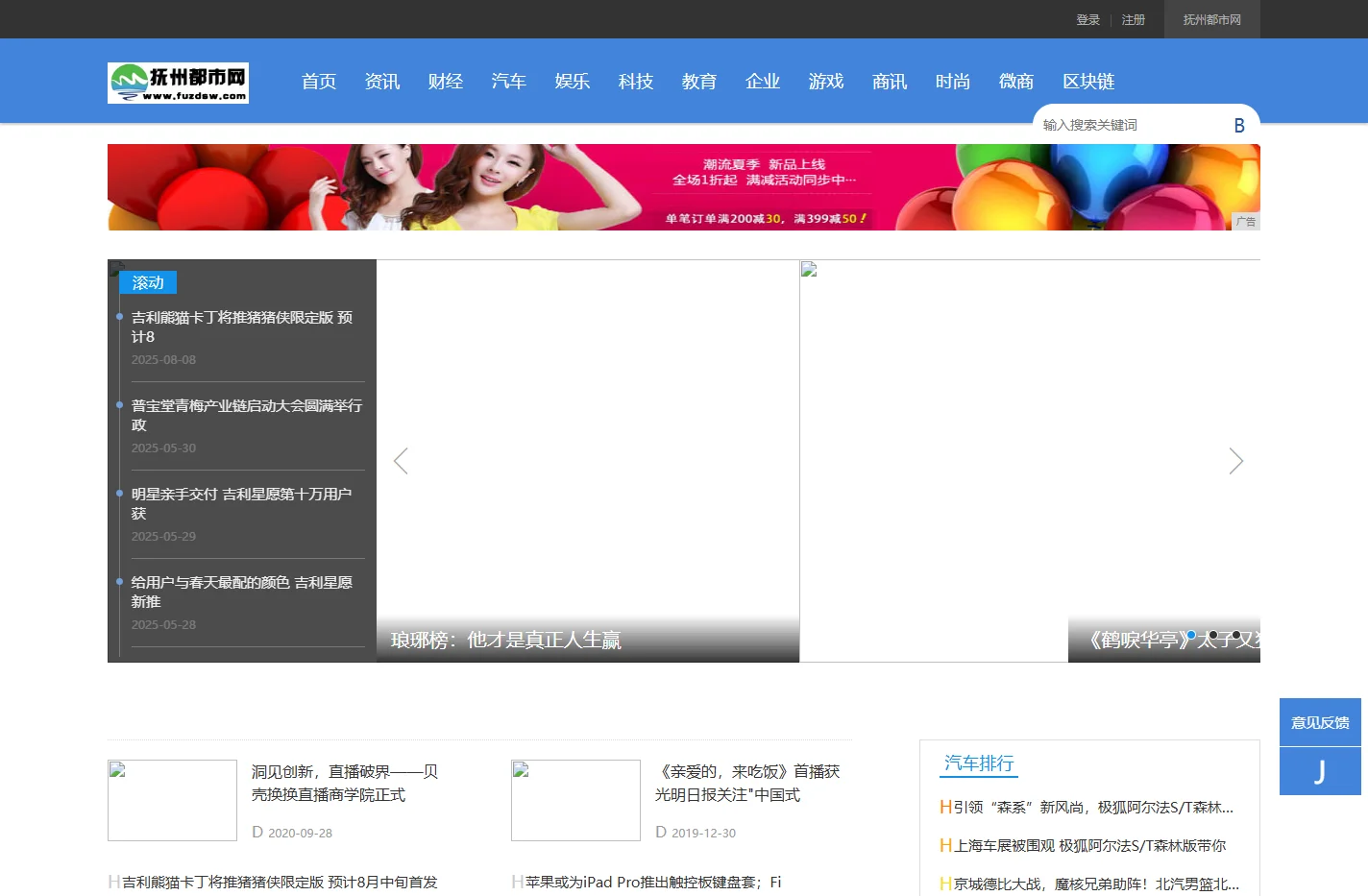
Task: Open article 苹果或为iPad Pro推出触控板键盘套
Action: click(653, 882)
